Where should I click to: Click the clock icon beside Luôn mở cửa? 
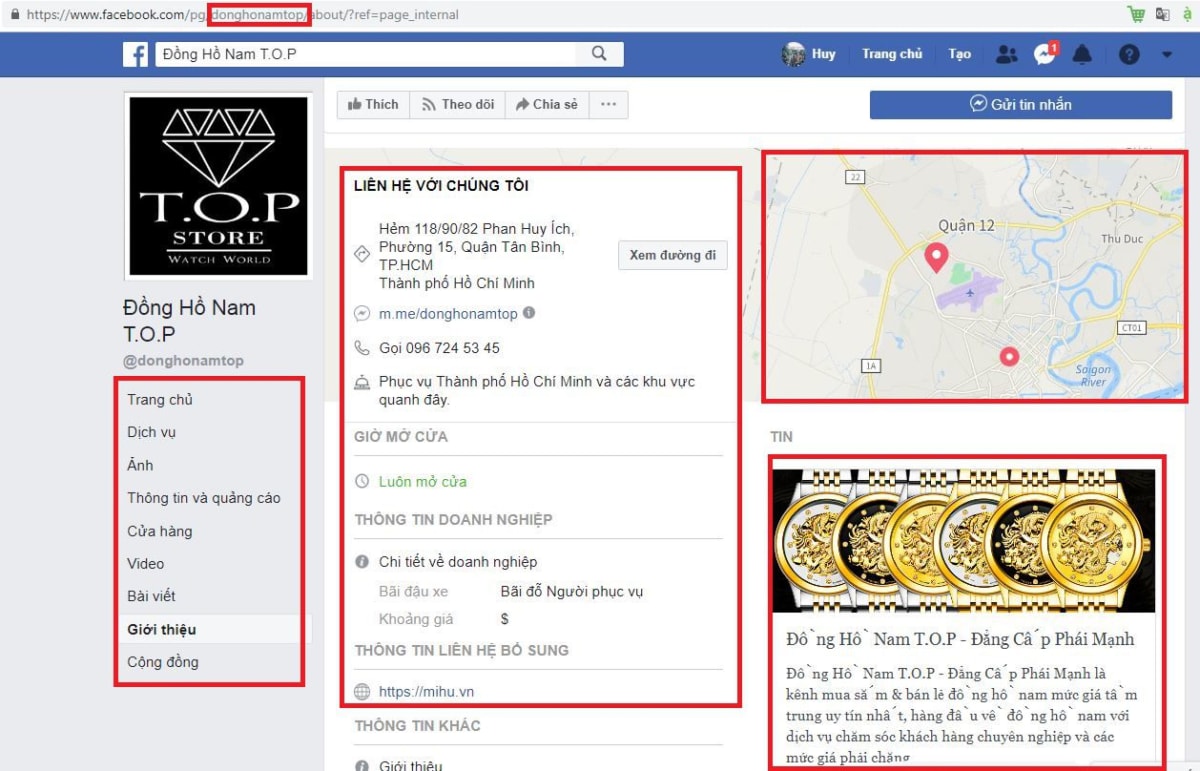click(362, 481)
